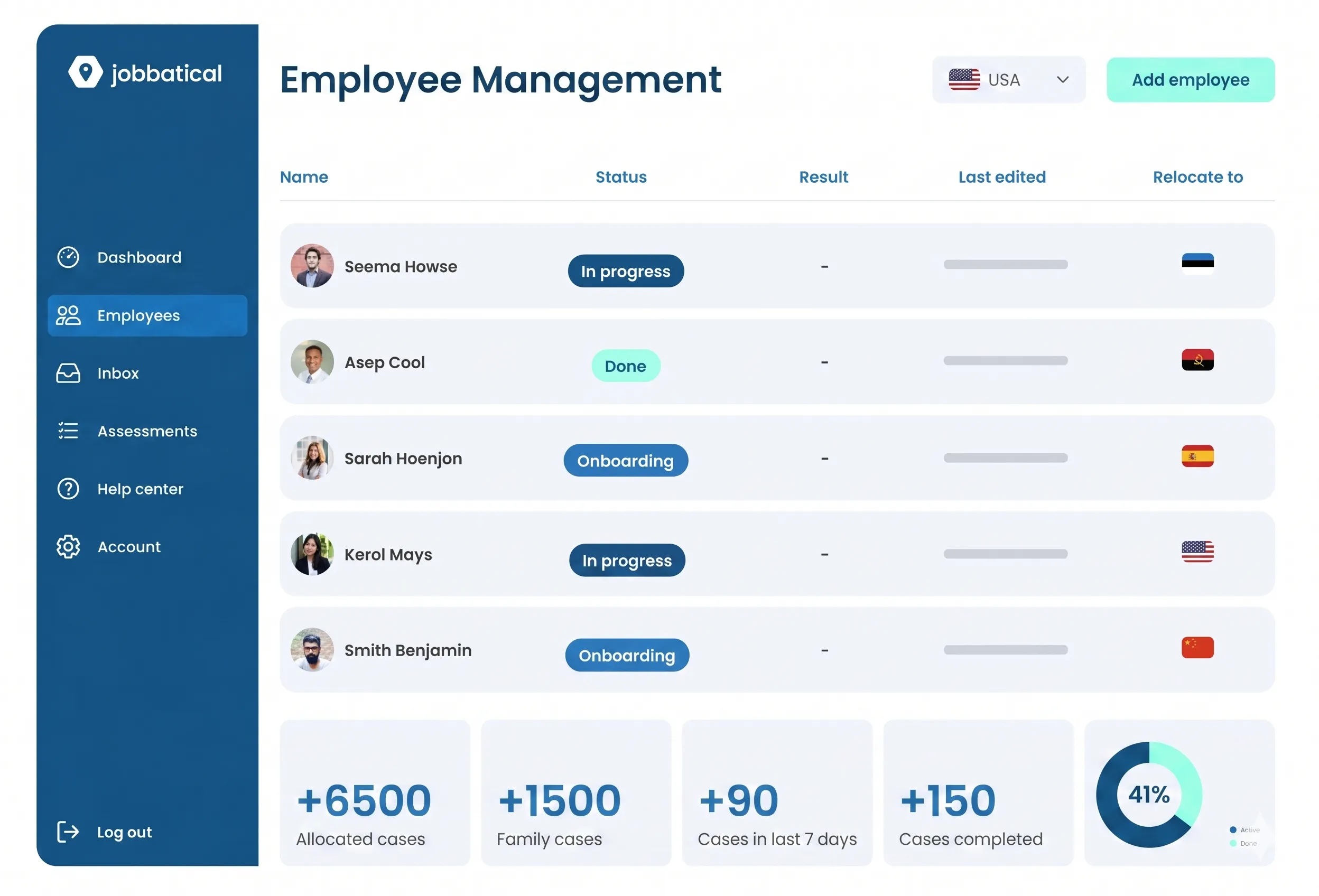Viewport: 1319px width, 896px height.
Task: Click the jobbatical logo pin icon
Action: [85, 71]
